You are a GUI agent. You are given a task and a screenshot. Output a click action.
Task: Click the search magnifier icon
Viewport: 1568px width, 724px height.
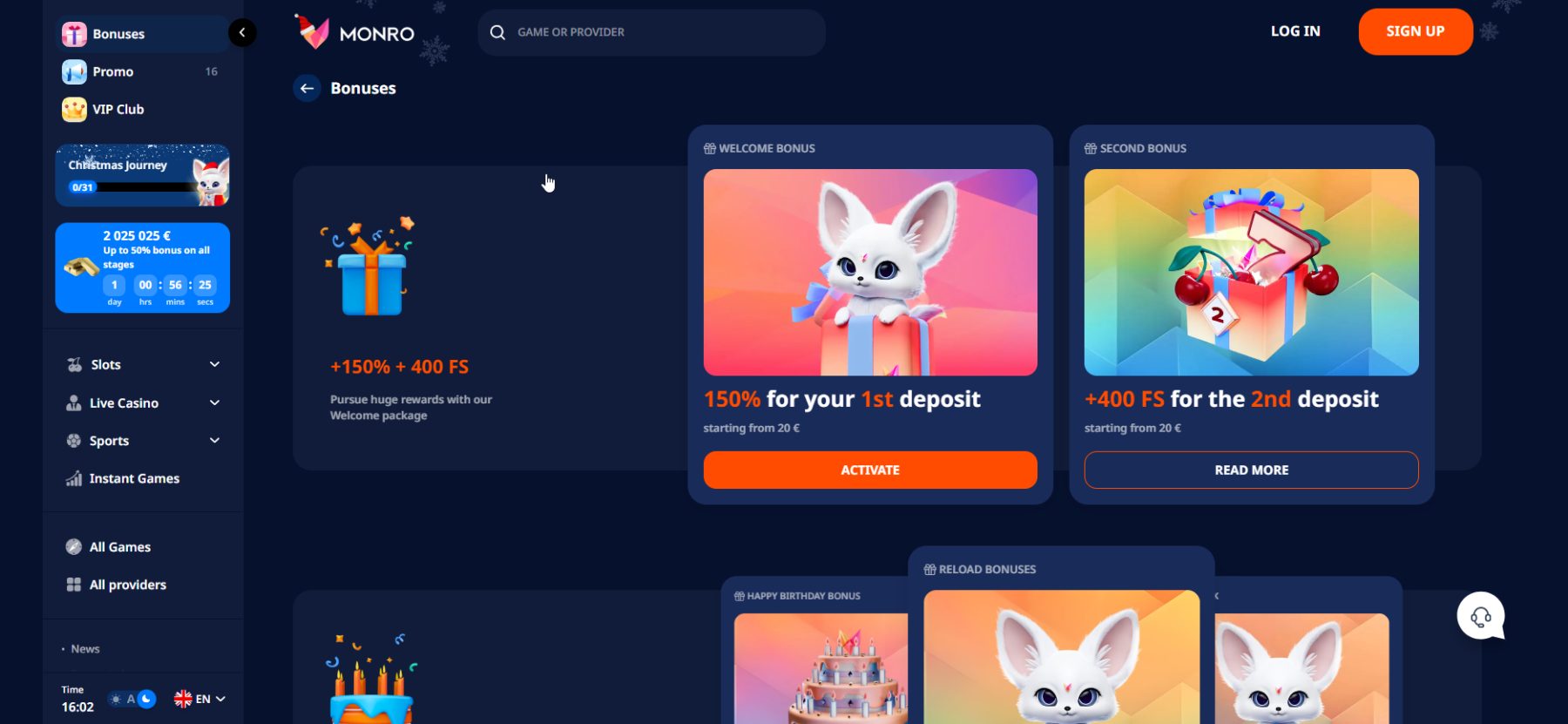click(x=497, y=32)
